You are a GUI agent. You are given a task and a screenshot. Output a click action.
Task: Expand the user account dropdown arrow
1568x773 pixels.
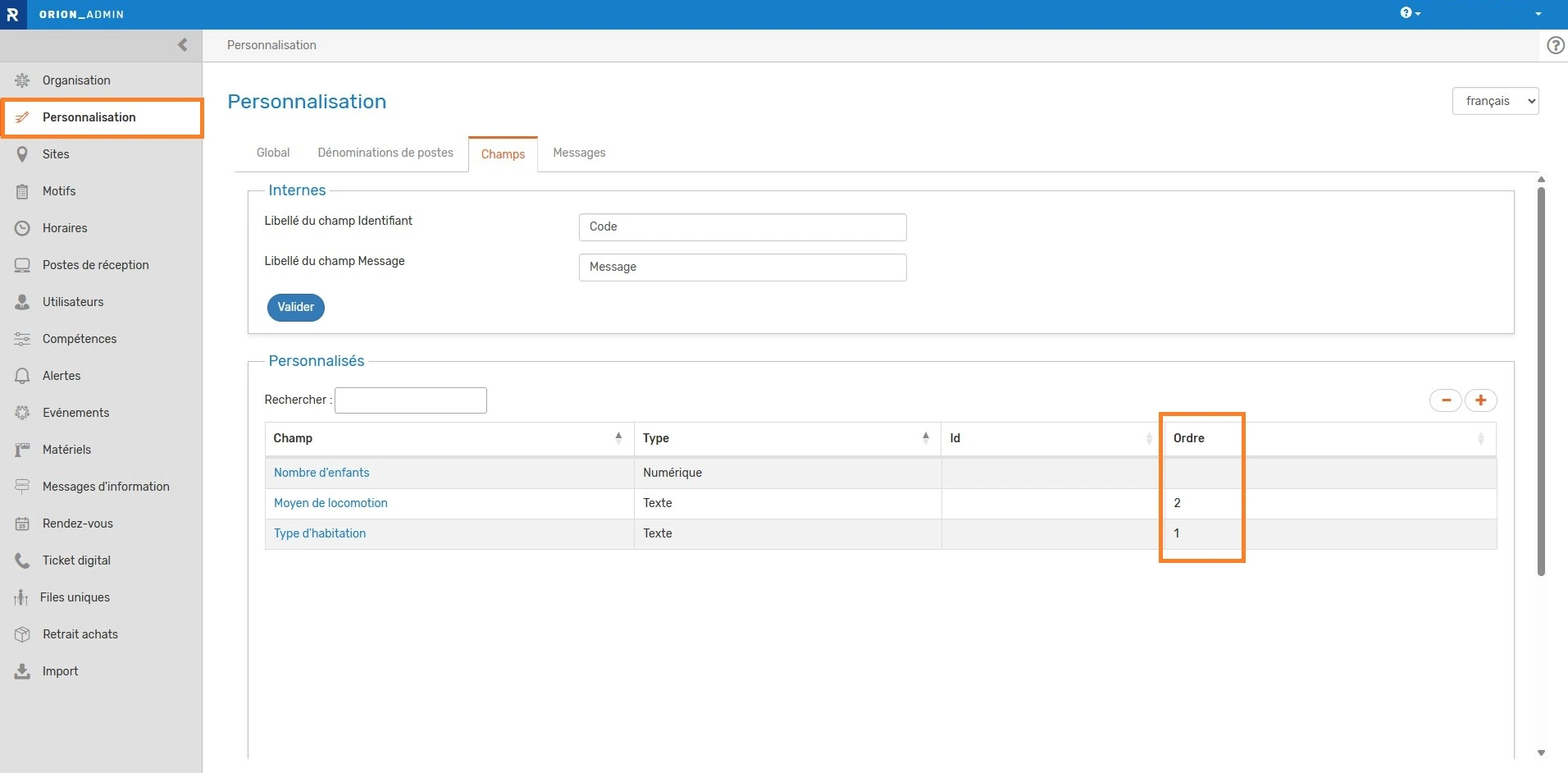(x=1538, y=14)
